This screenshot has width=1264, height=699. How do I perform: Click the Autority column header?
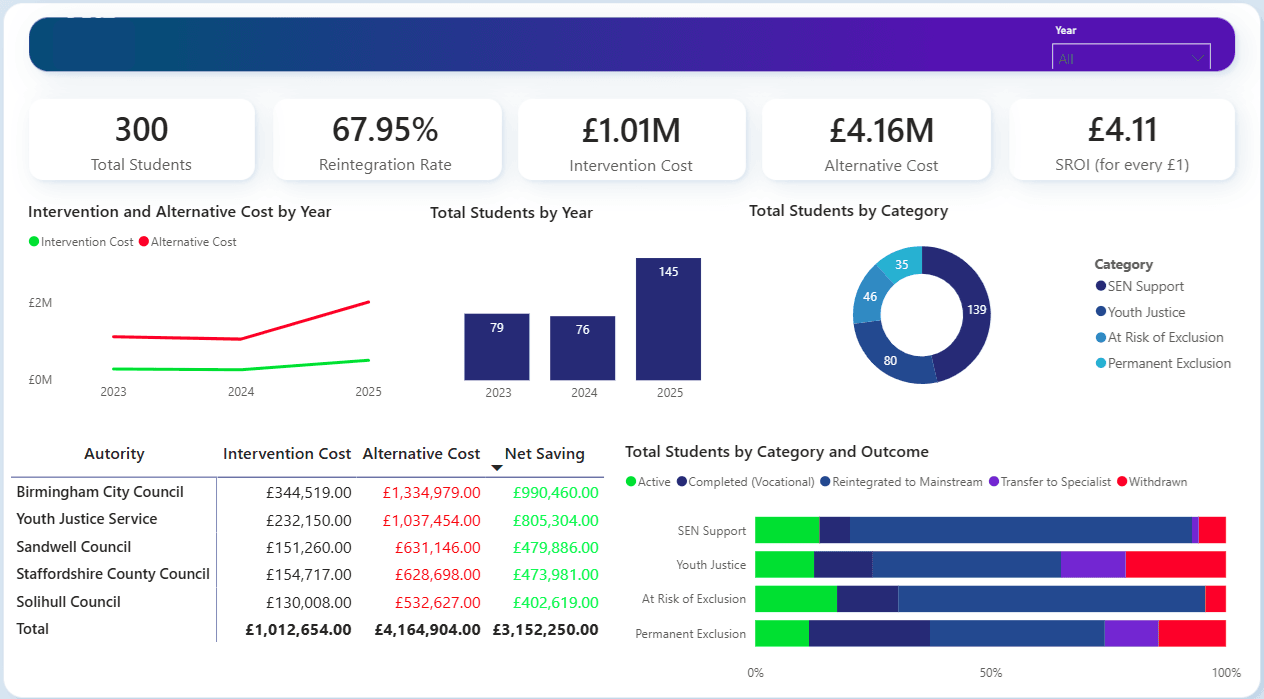(x=113, y=453)
